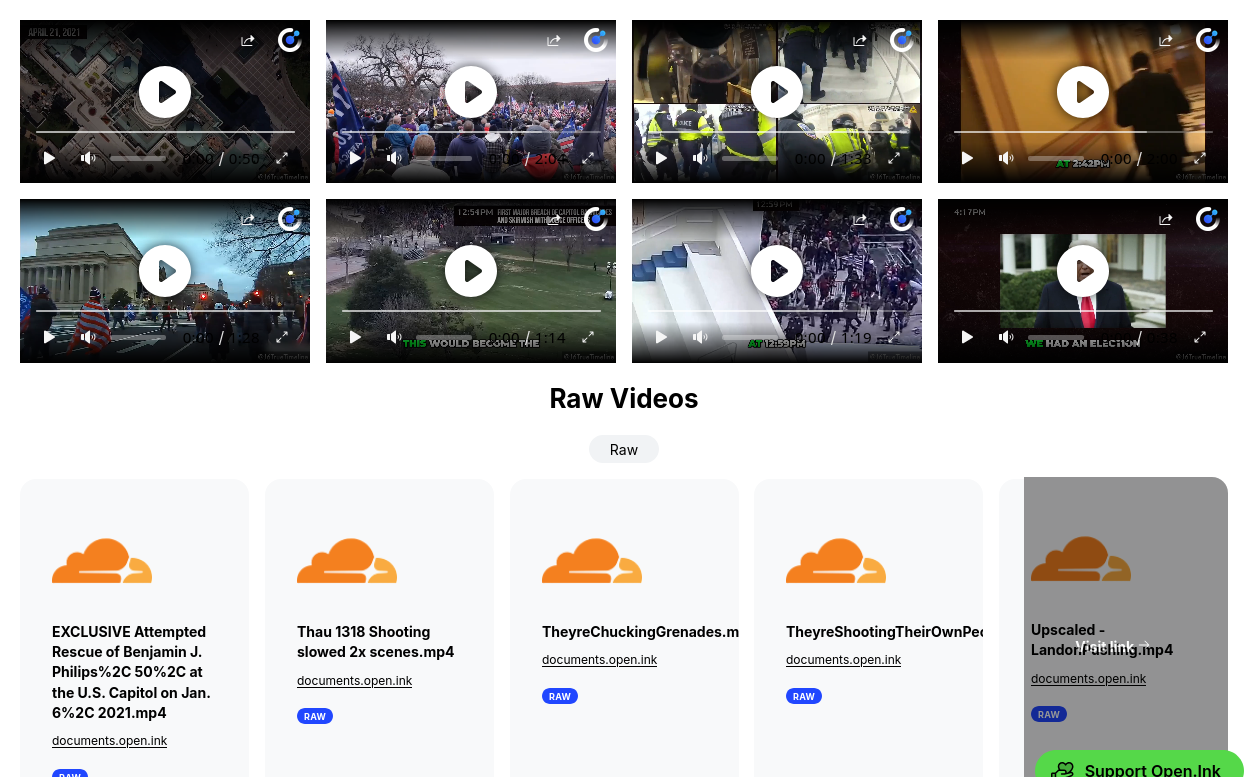Viewport: 1248px width, 777px height.
Task: Mute the 'WE HAD AN ELECTION' video
Action: [x=1006, y=337]
